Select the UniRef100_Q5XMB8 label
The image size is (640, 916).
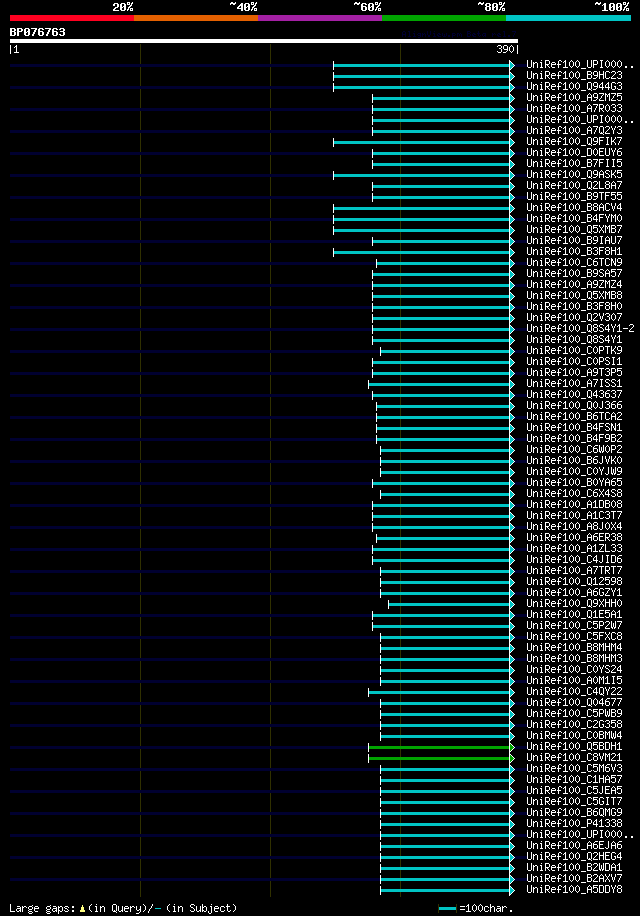point(574,296)
